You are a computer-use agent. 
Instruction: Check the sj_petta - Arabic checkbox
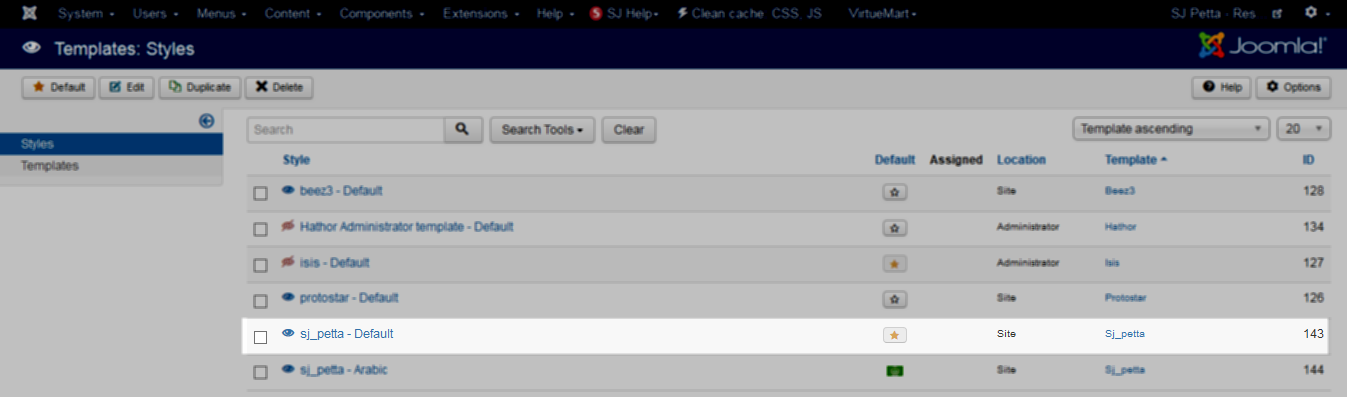[x=260, y=373]
